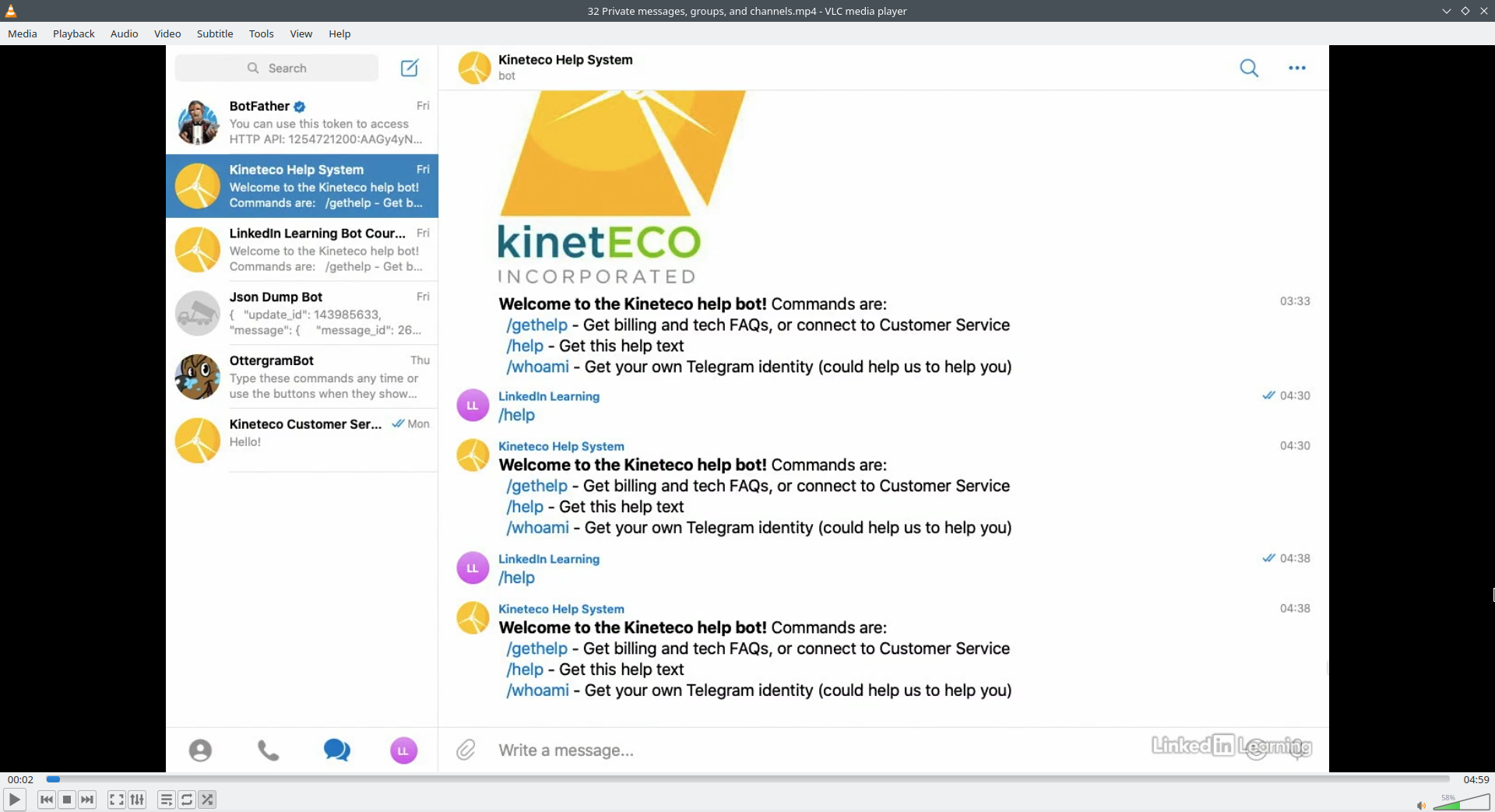This screenshot has width=1495, height=812.
Task: Click the LL avatar beside the 04:38 message
Action: pyautogui.click(x=473, y=568)
